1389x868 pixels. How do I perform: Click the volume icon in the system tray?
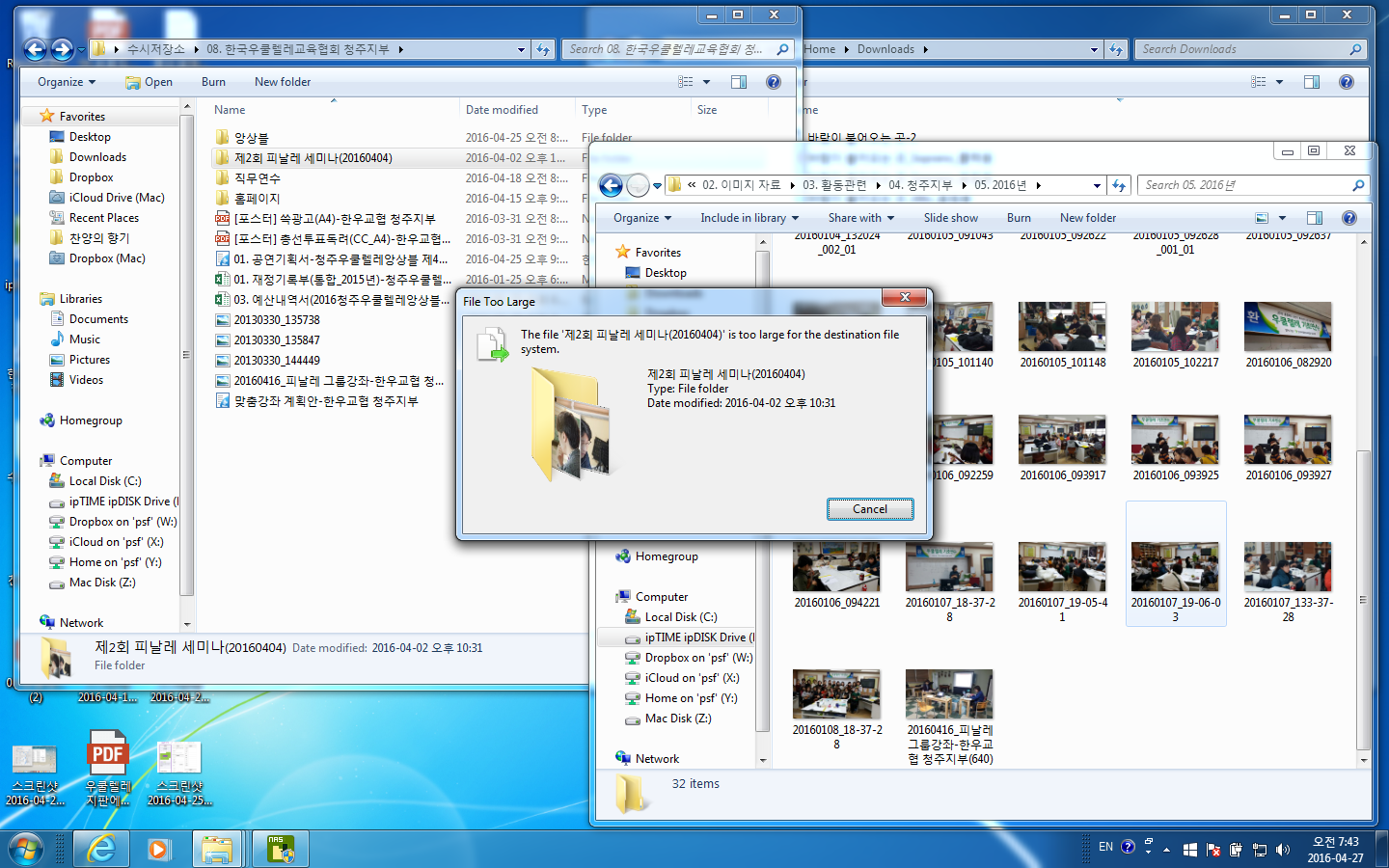point(1282,850)
